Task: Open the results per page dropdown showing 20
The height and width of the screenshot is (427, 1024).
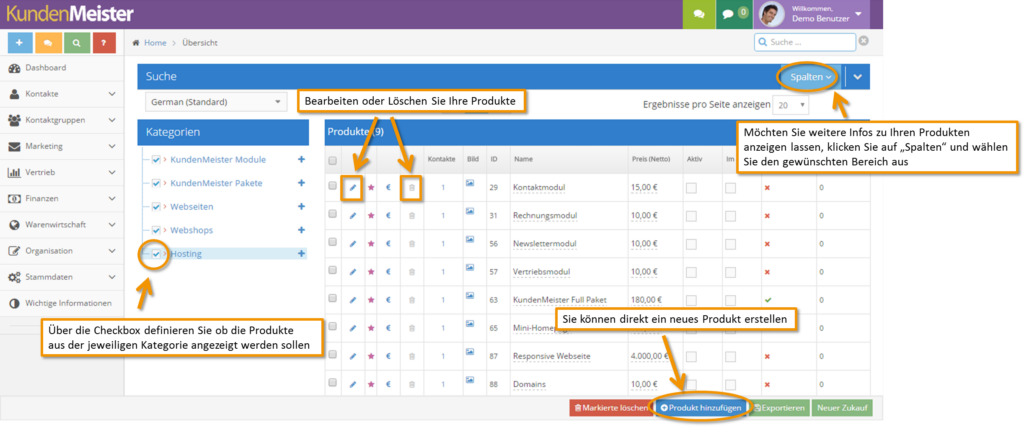Action: pyautogui.click(x=791, y=104)
